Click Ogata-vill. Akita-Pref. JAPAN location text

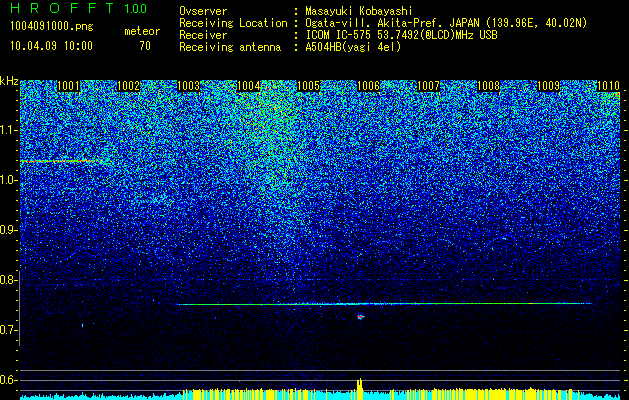446,23
